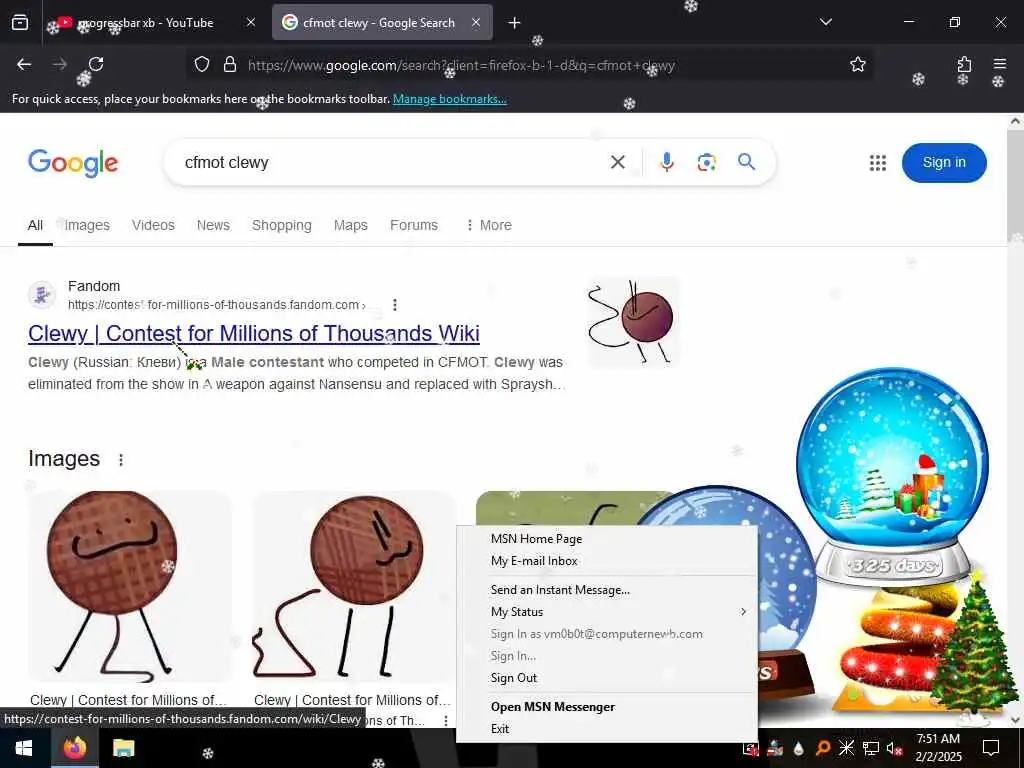The width and height of the screenshot is (1024, 768).
Task: Open Clewy Contest for Millions wiki link
Action: (x=253, y=334)
